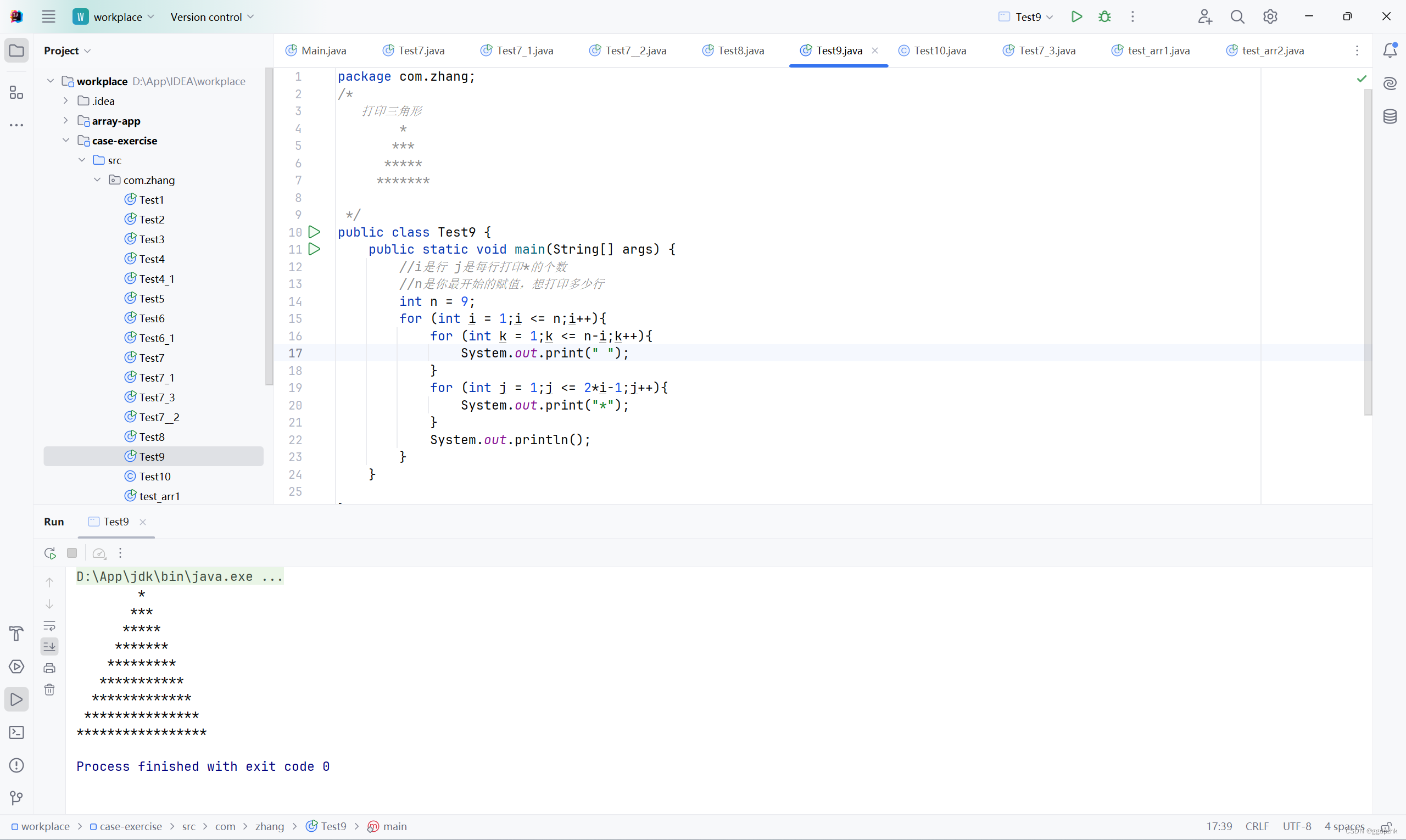This screenshot has width=1406, height=840.
Task: Run Test9 with the green play button
Action: click(1076, 16)
